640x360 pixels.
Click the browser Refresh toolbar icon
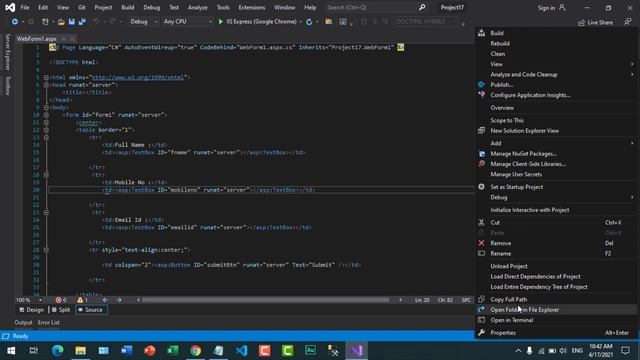click(309, 22)
